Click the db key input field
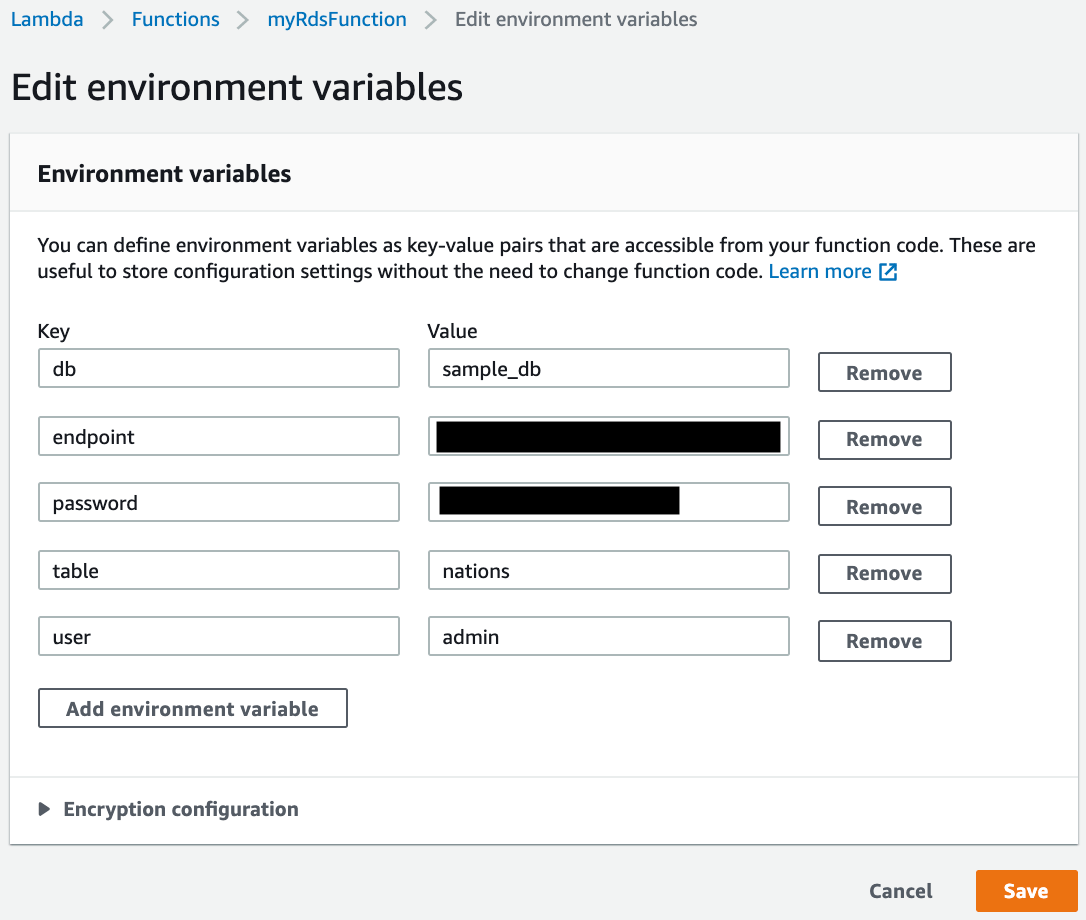 point(218,368)
